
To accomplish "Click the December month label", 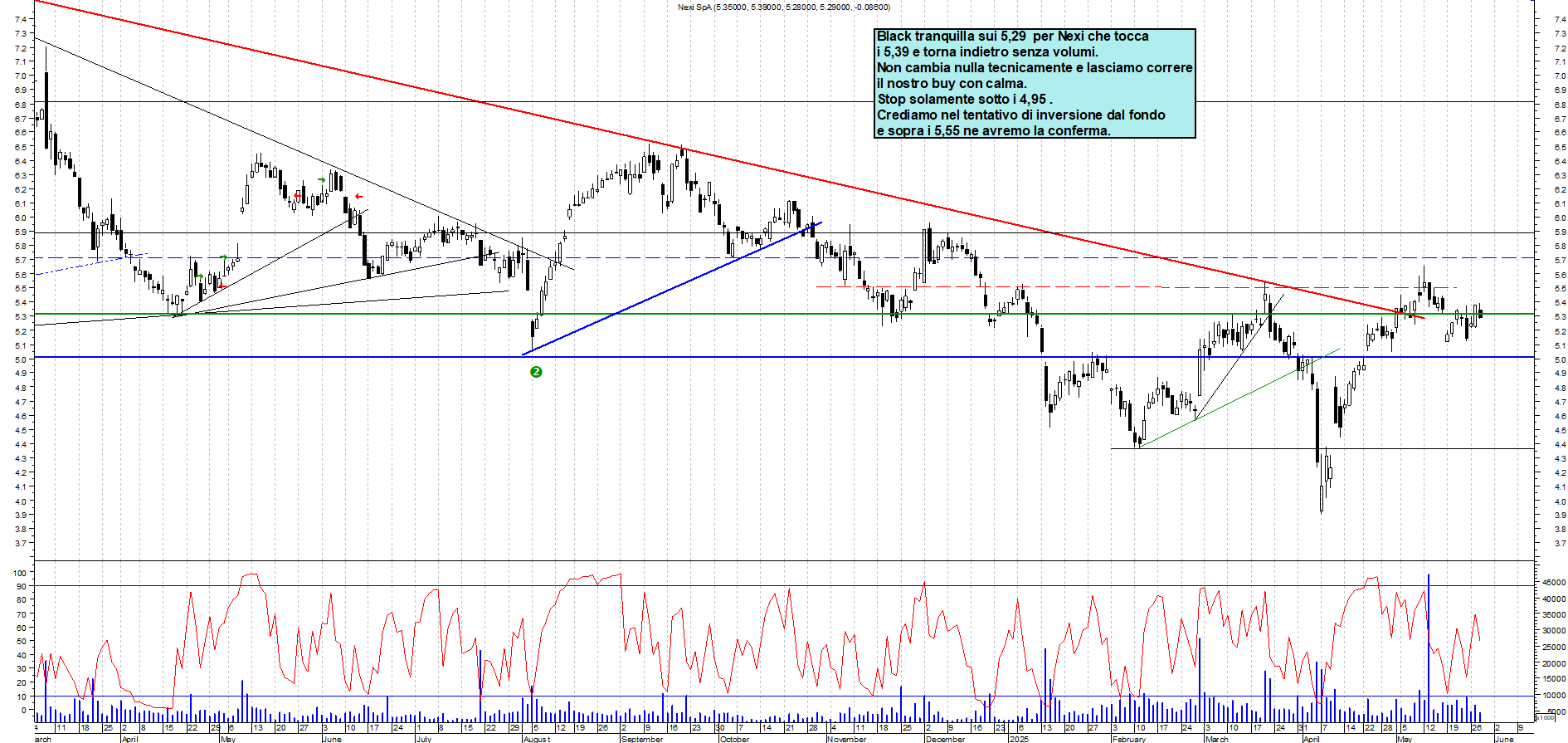I will pyautogui.click(x=946, y=739).
